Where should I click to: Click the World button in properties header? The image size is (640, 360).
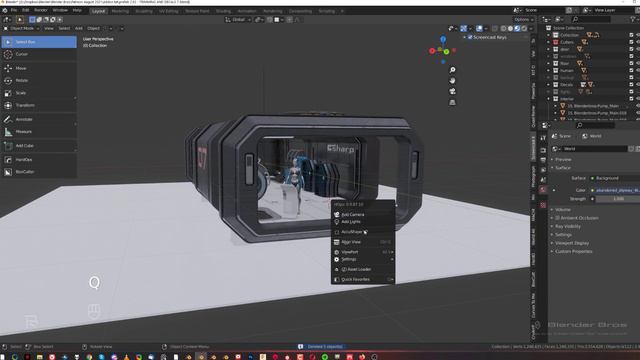tap(592, 136)
